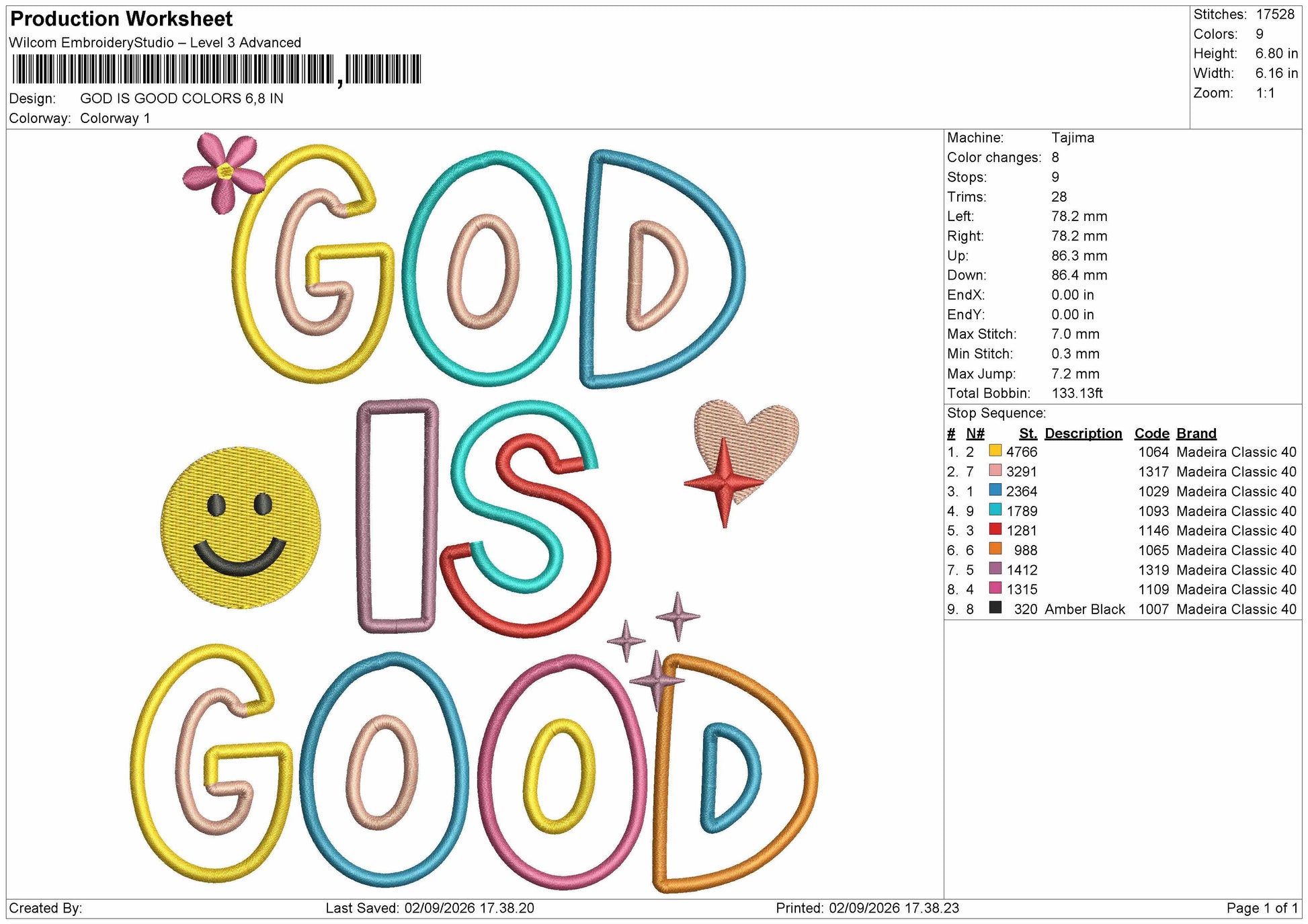Click the Page 1 of 1 footer text

tap(1262, 909)
